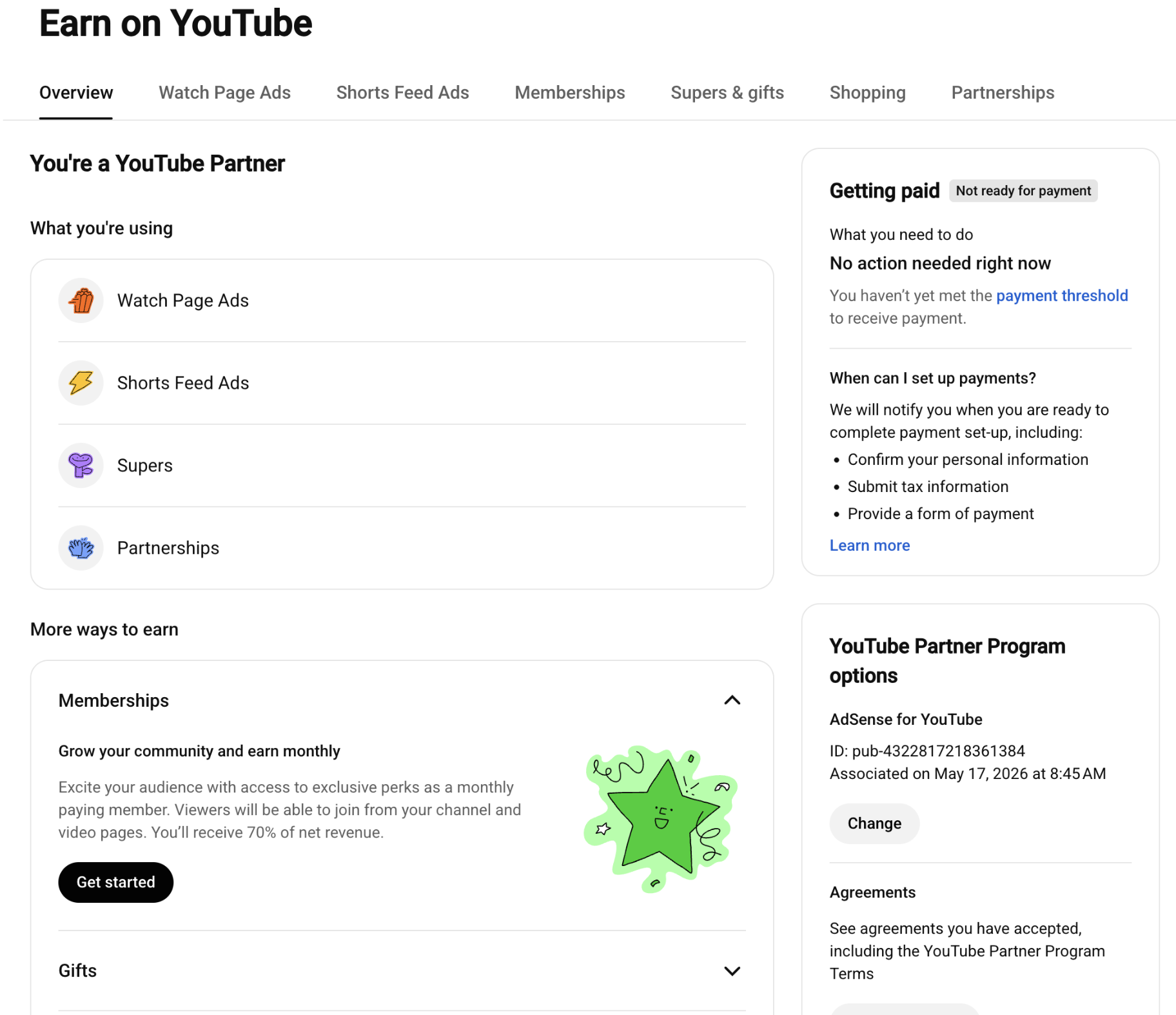1176x1015 pixels.
Task: Go to the Memberships tab
Action: click(570, 93)
